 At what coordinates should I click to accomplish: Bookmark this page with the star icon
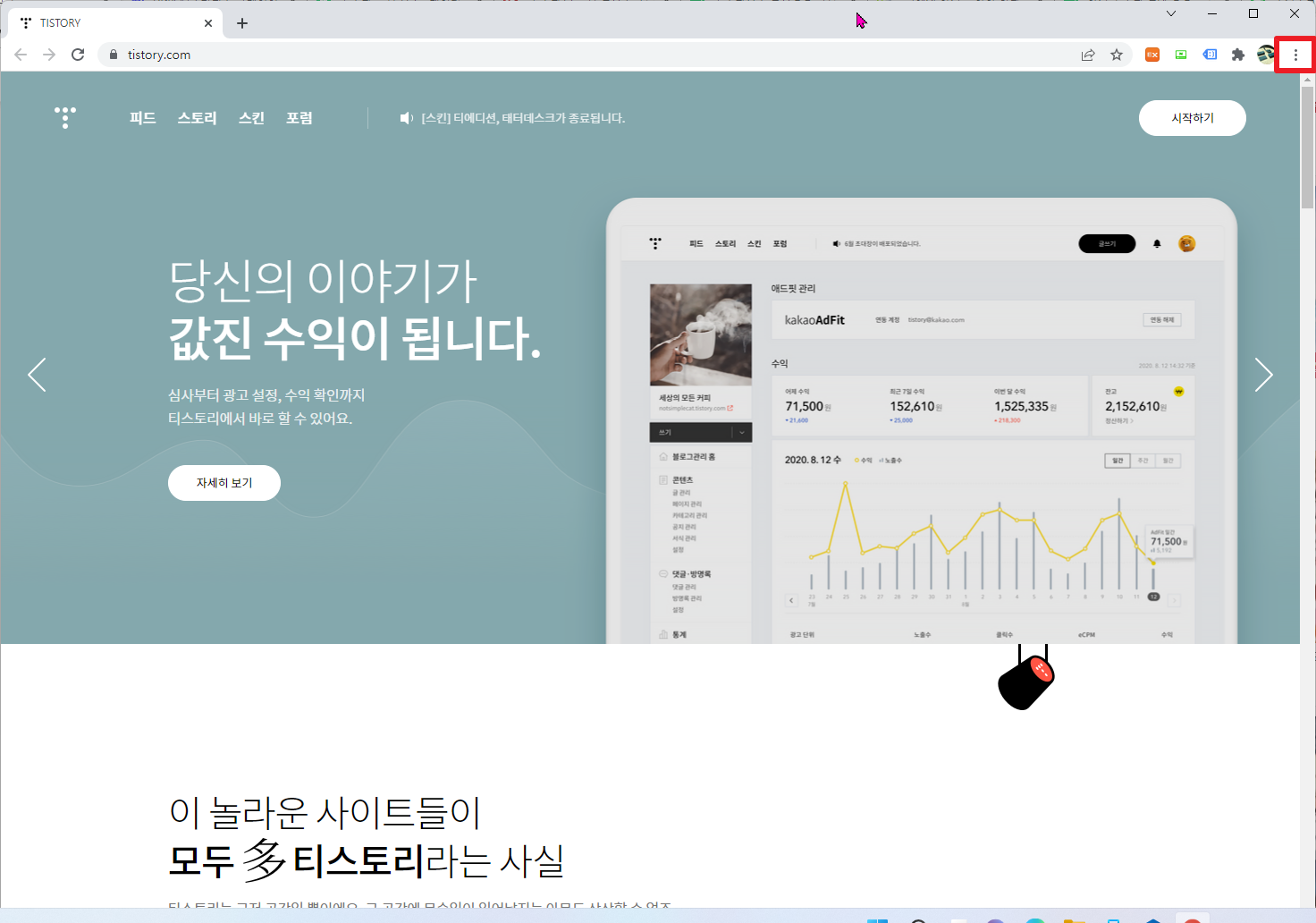pyautogui.click(x=1117, y=55)
